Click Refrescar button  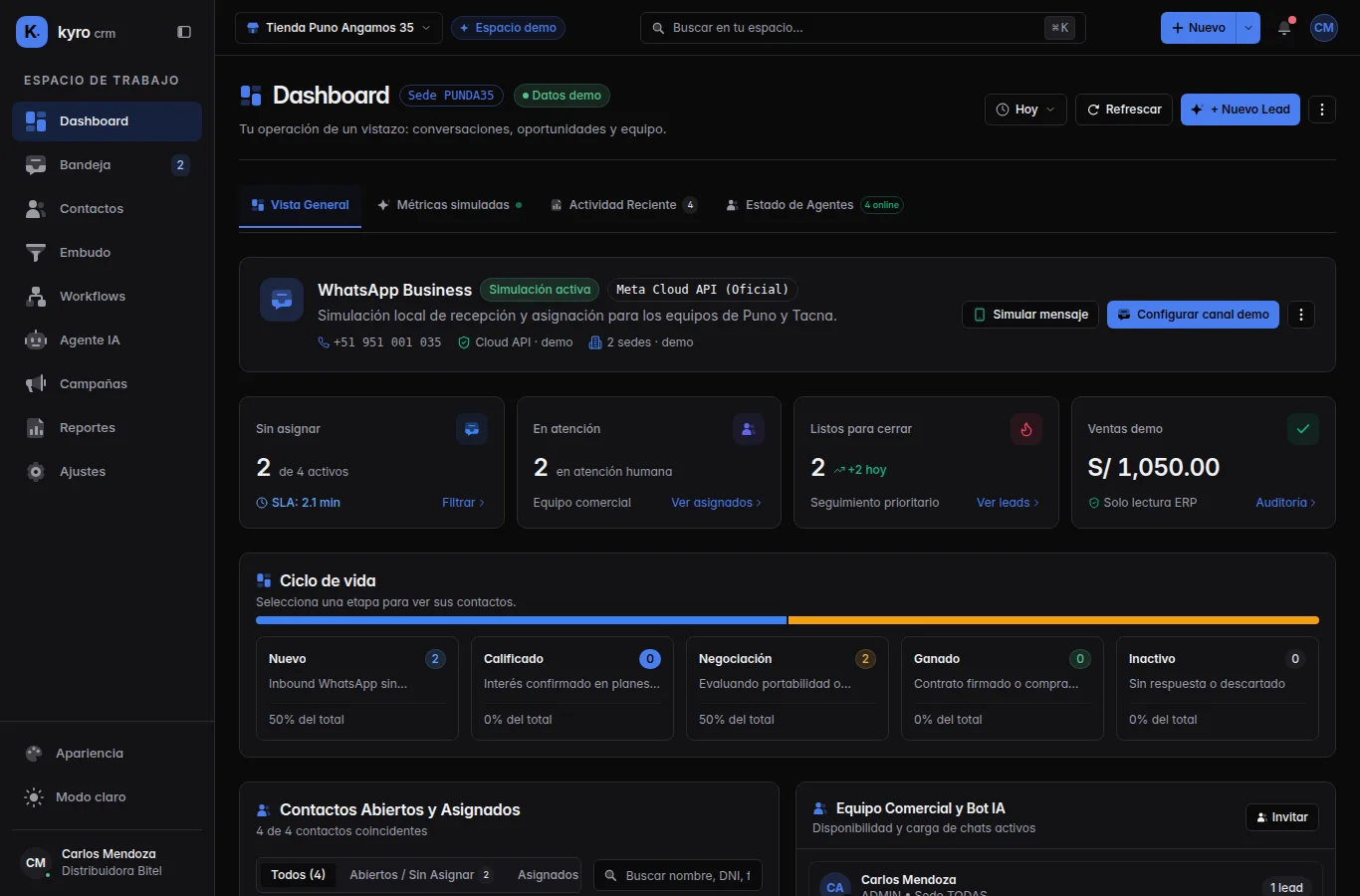(1124, 110)
